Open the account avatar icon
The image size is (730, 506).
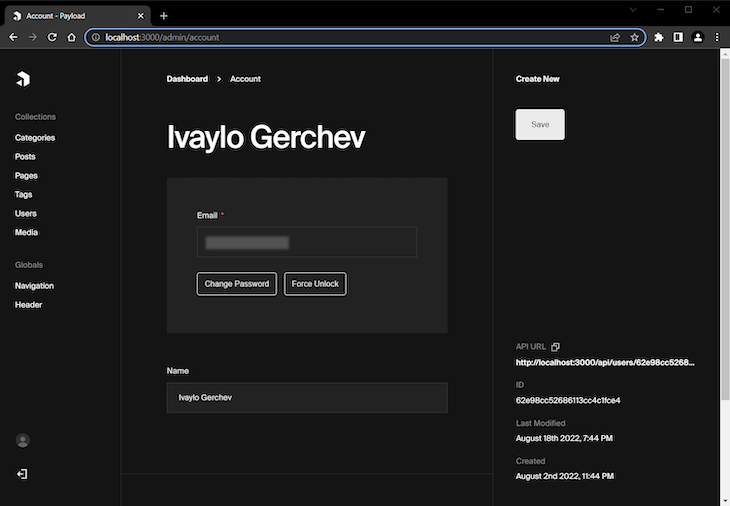22,440
